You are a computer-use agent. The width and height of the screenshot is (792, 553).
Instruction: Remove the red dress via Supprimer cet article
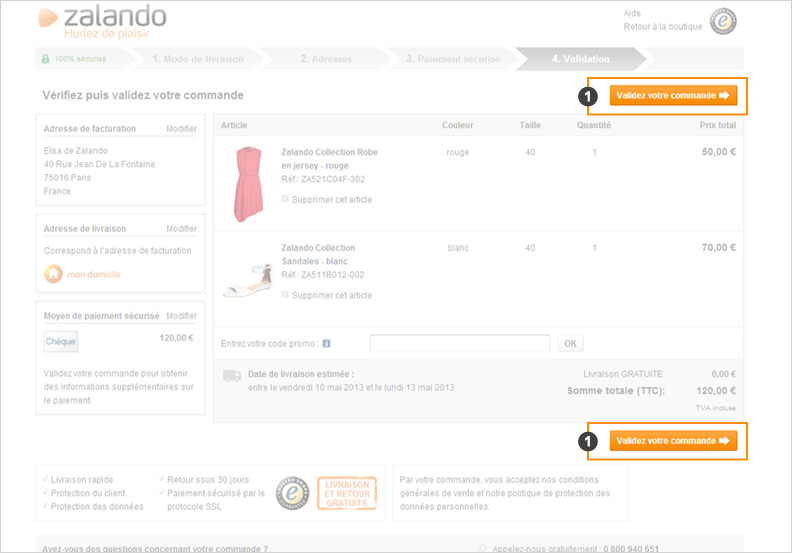(332, 199)
